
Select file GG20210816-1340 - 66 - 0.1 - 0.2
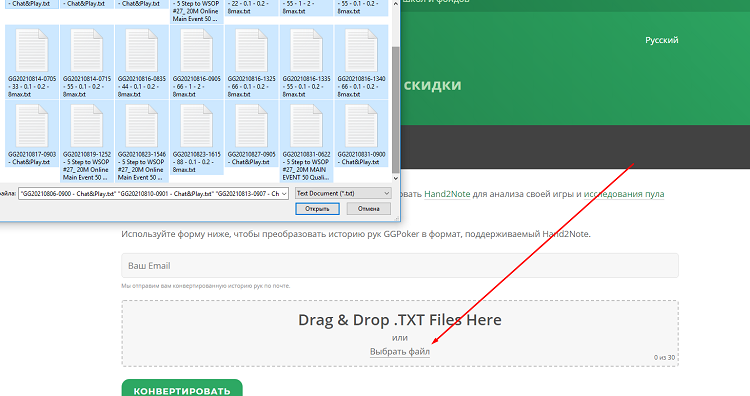click(x=362, y=62)
